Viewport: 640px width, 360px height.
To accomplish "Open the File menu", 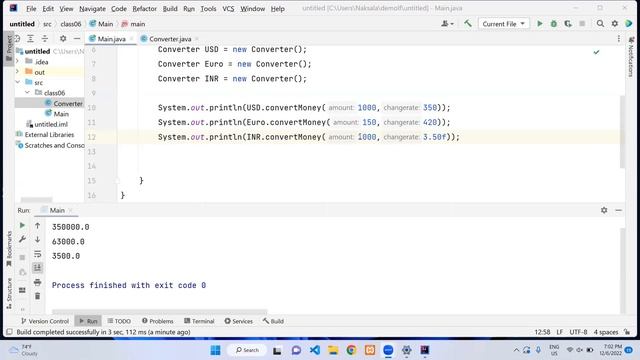I will pos(31,8).
